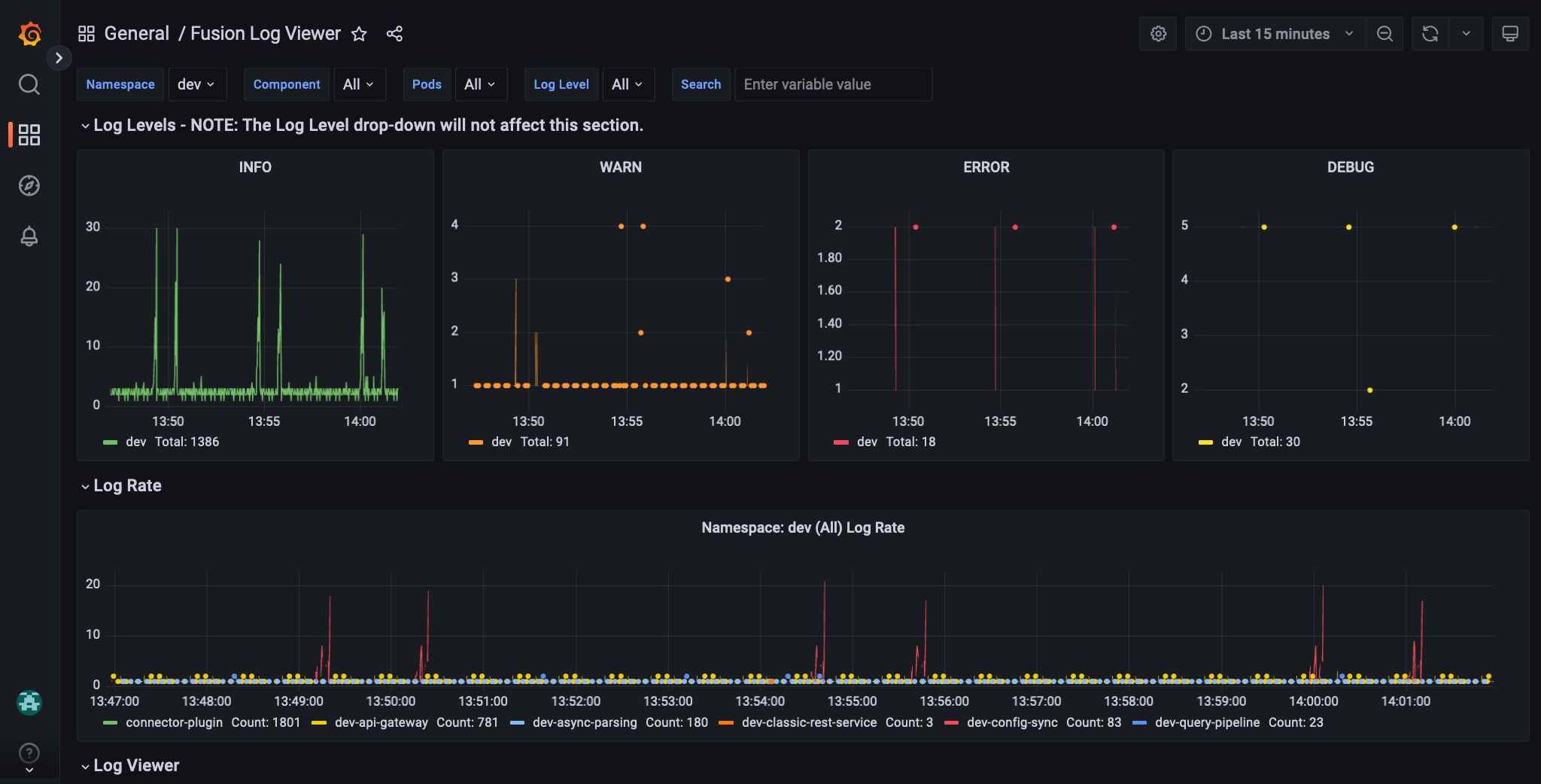Open Alerting via the bell icon

(x=29, y=236)
